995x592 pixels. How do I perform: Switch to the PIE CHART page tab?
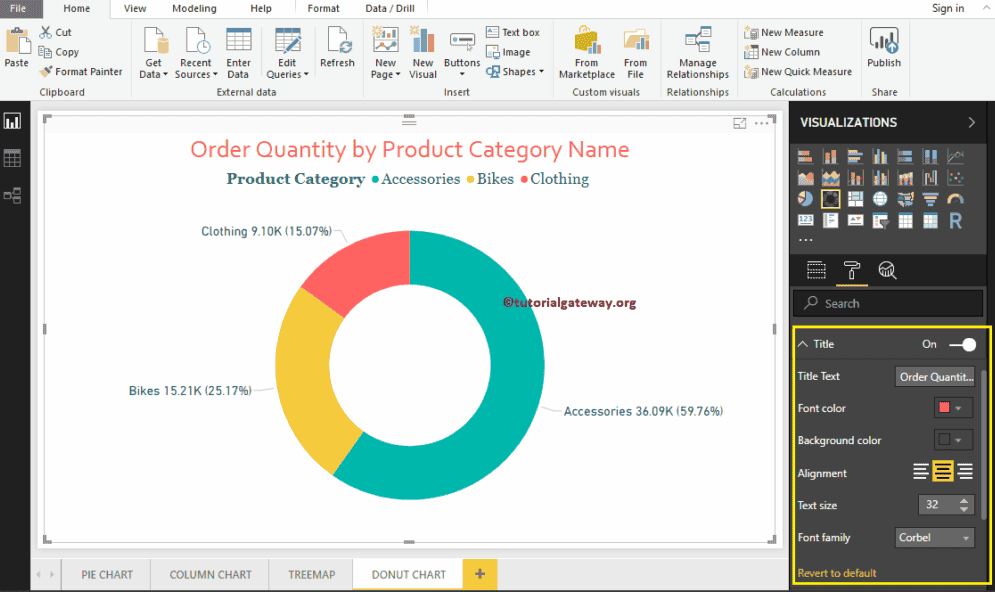pyautogui.click(x=104, y=574)
